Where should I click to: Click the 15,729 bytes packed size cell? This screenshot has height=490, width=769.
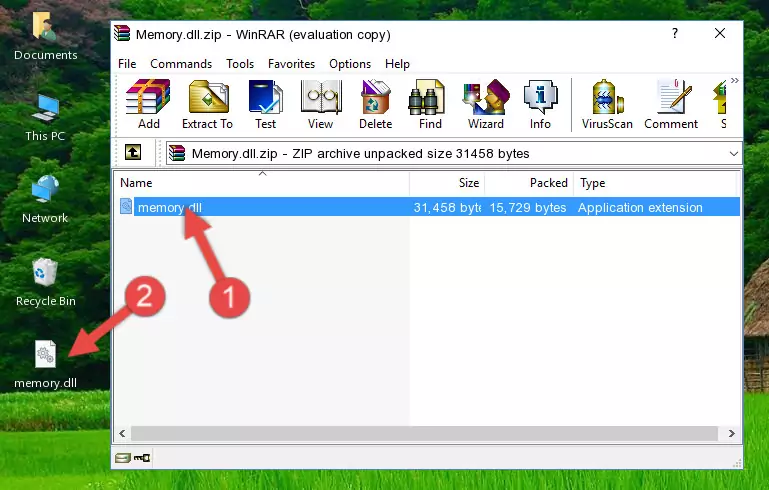528,207
